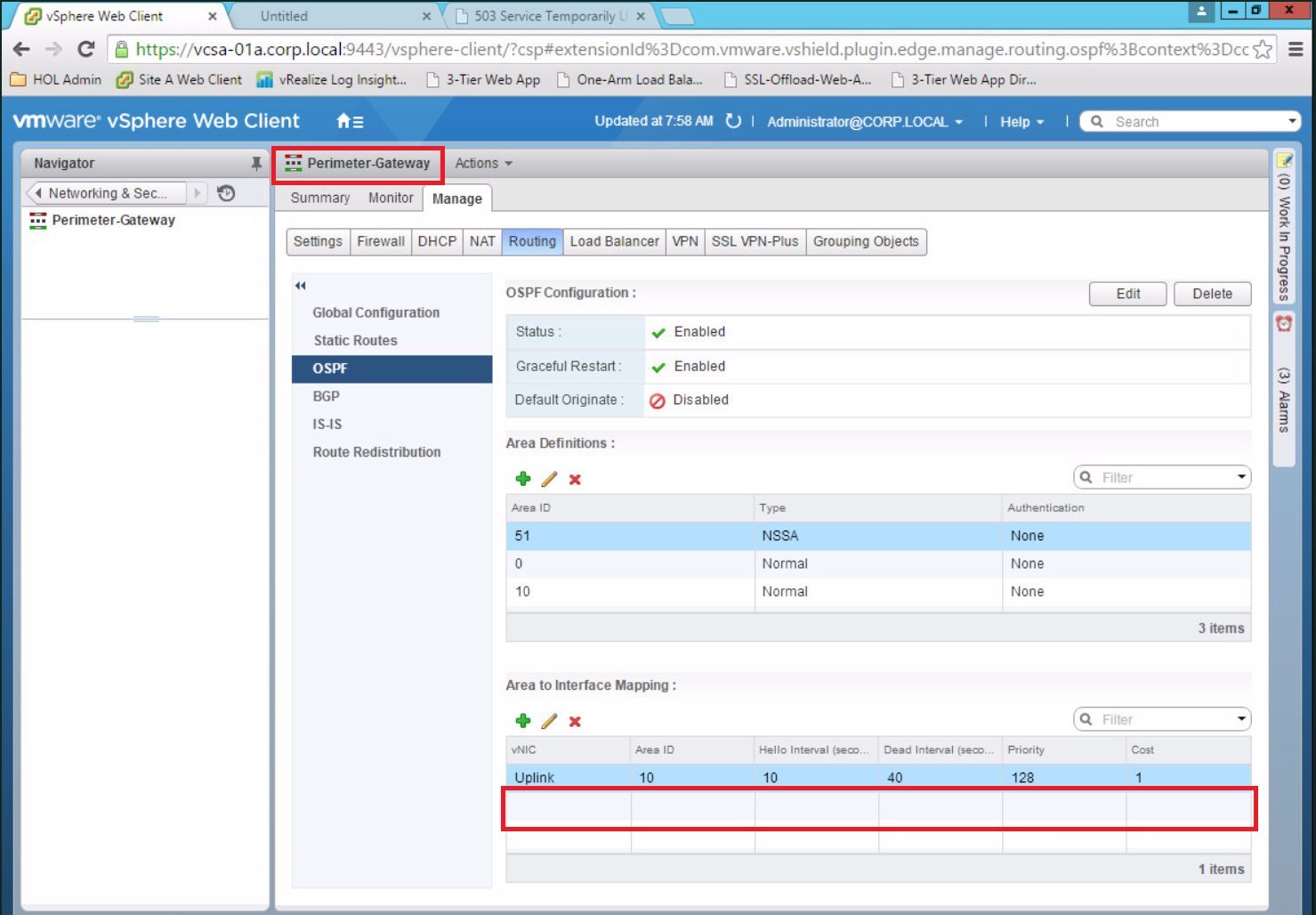
Task: Open the HOL Admin bookmark folder
Action: click(56, 79)
